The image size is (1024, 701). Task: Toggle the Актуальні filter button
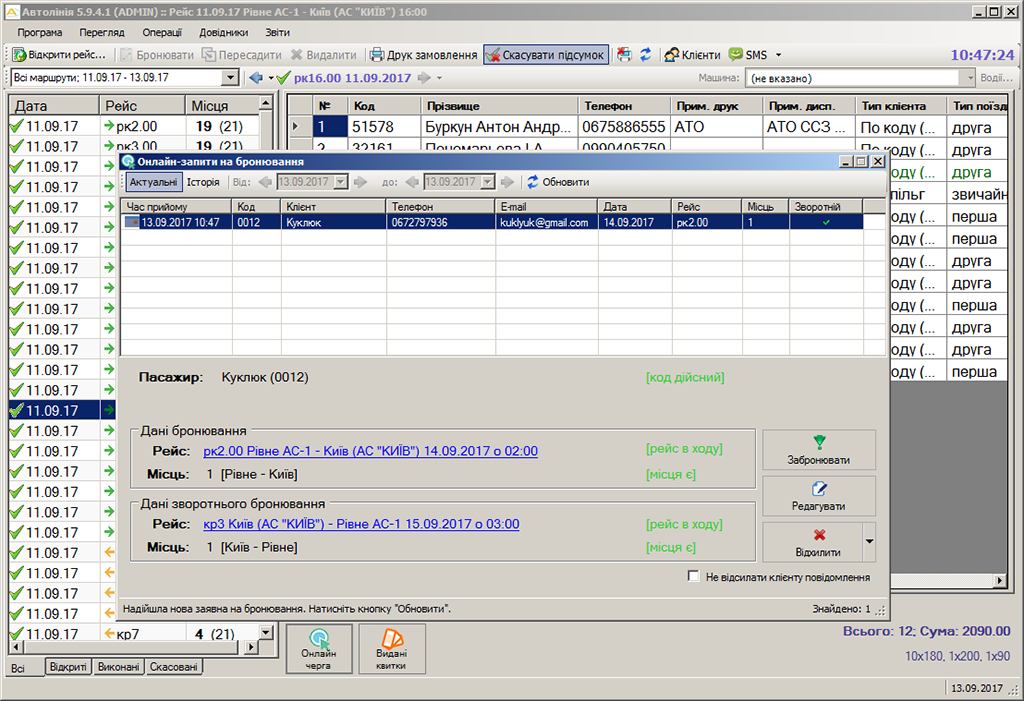[x=153, y=182]
